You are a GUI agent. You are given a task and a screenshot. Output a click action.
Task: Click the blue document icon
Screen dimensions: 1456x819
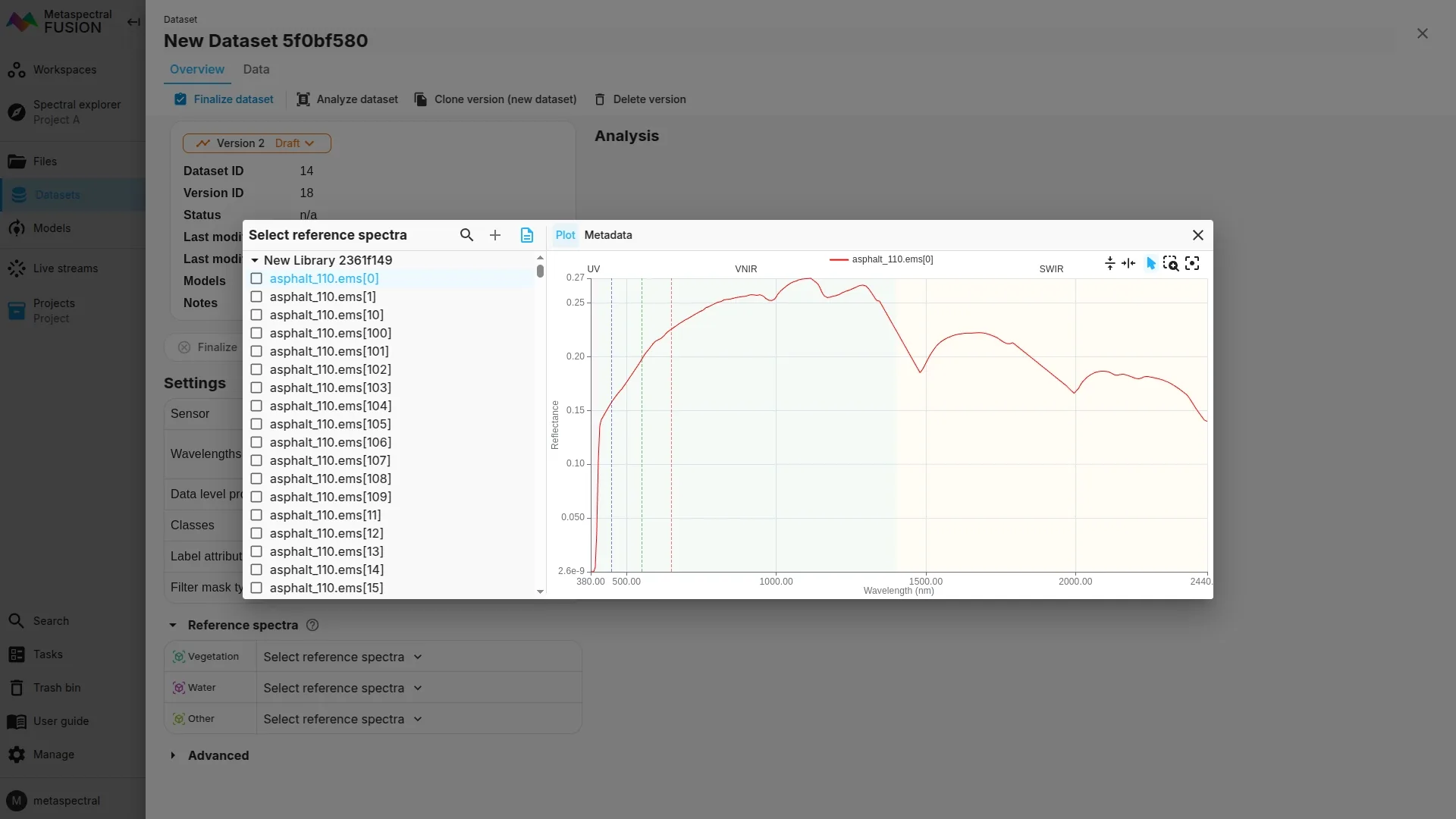[527, 235]
